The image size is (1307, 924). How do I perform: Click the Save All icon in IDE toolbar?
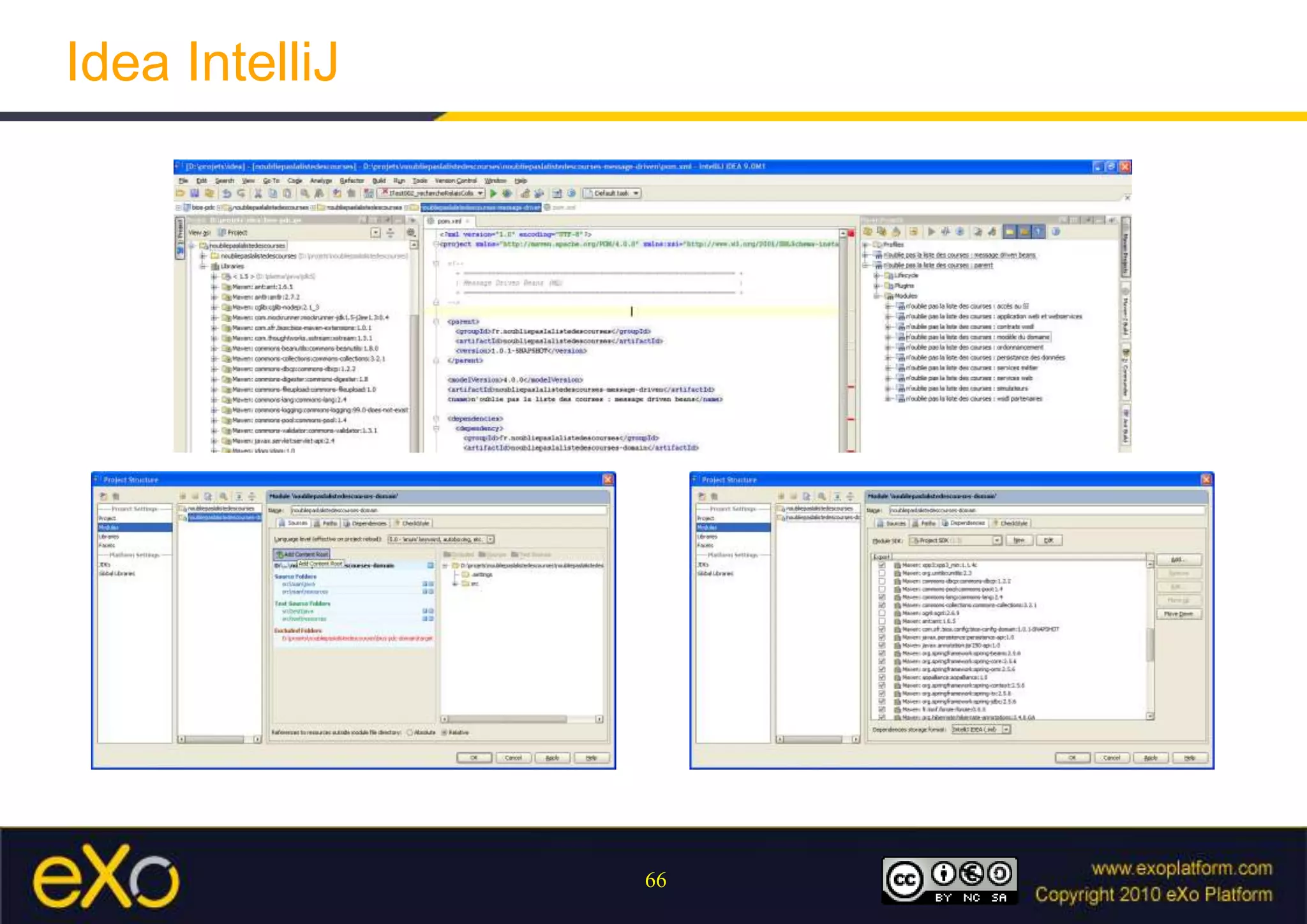pyautogui.click(x=195, y=193)
